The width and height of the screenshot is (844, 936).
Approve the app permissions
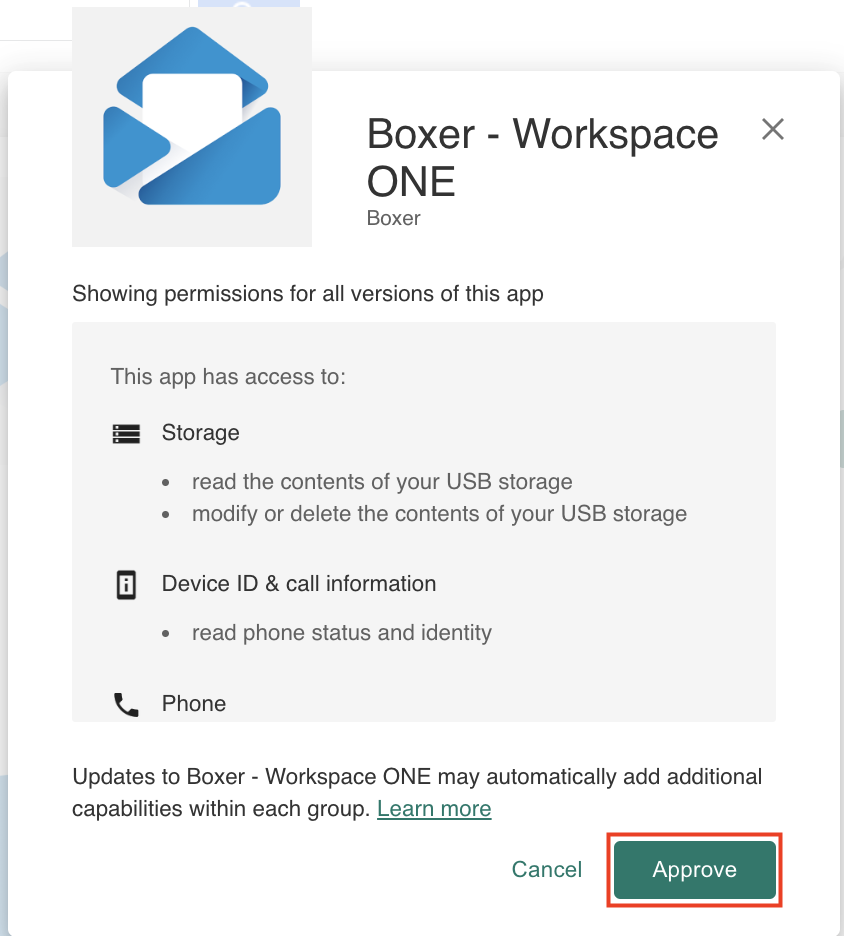[x=693, y=869]
